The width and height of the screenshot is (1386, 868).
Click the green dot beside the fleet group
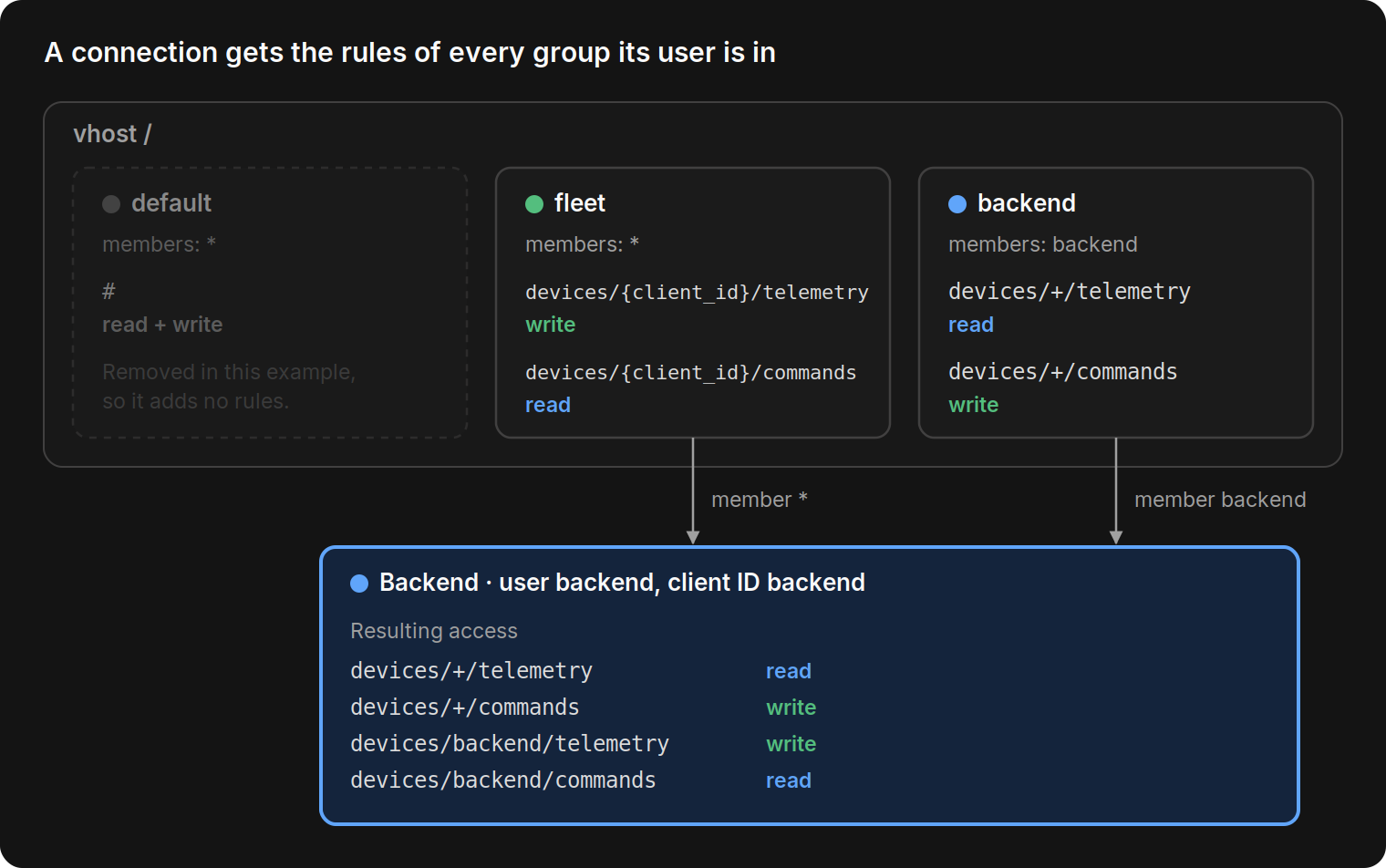point(534,204)
